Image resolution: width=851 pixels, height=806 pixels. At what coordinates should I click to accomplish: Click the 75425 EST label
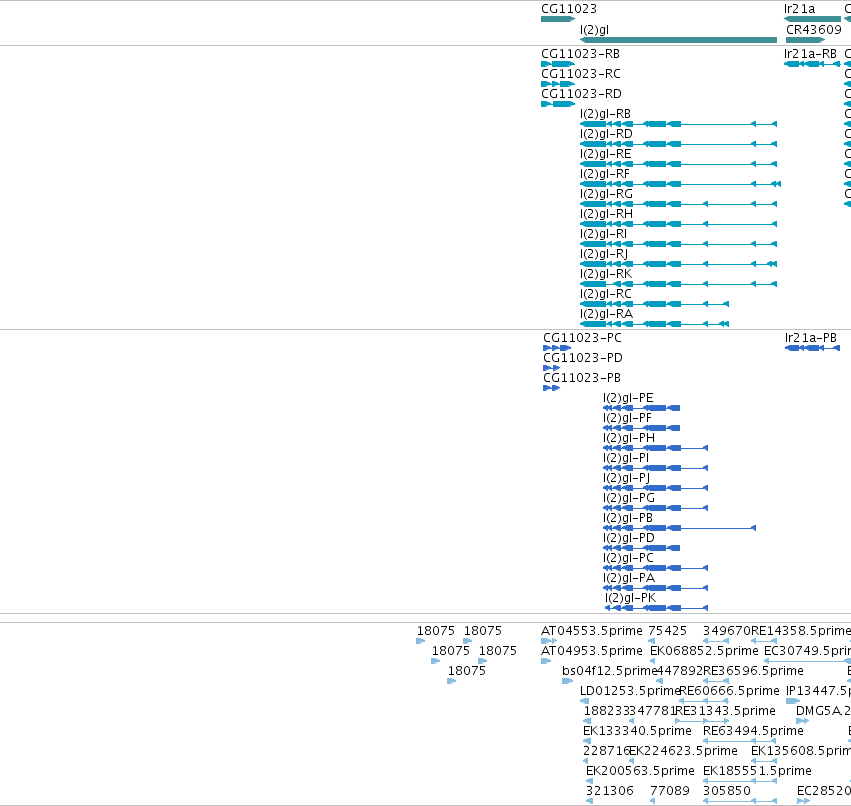click(x=668, y=631)
